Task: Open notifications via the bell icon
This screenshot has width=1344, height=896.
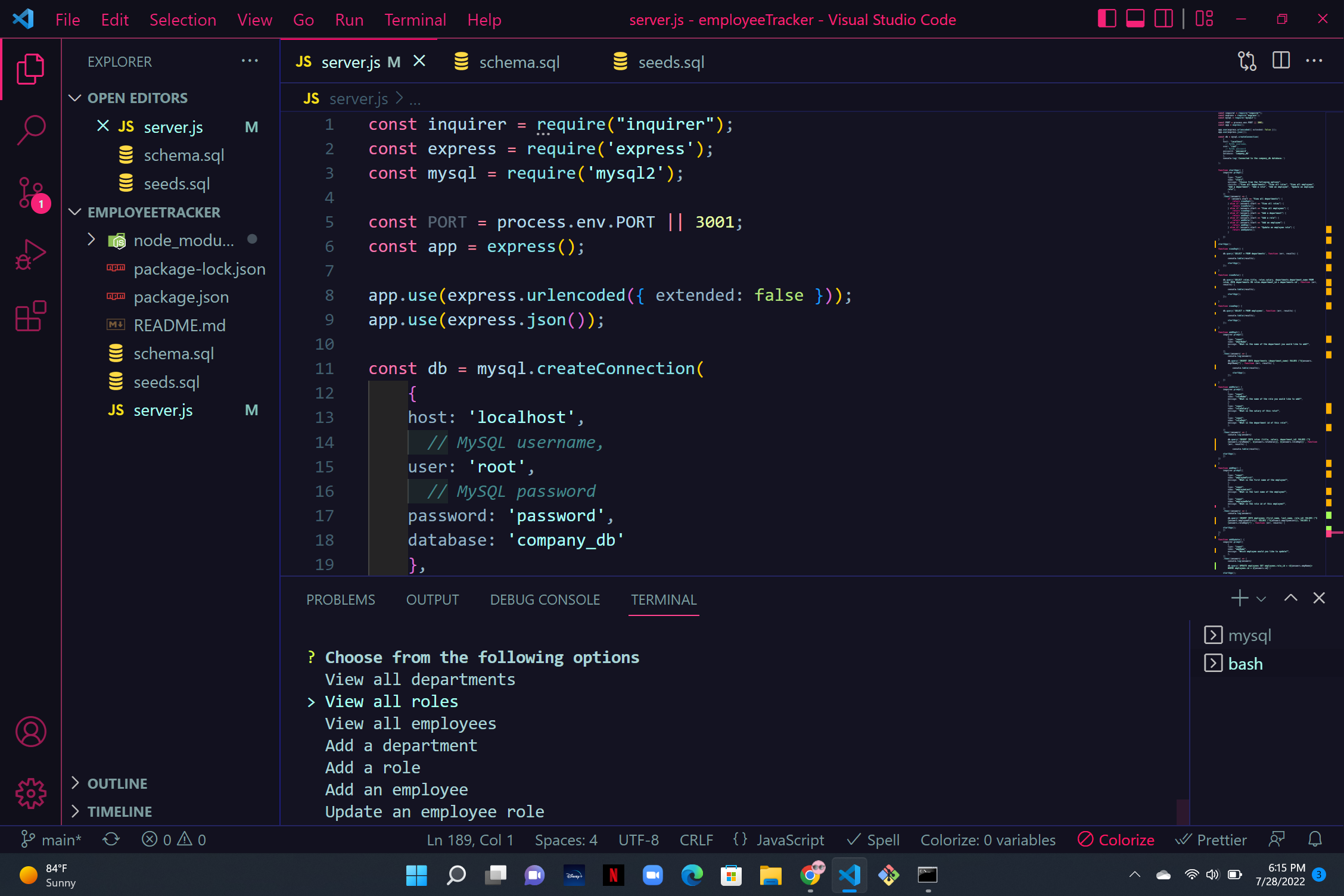Action: coord(1315,839)
